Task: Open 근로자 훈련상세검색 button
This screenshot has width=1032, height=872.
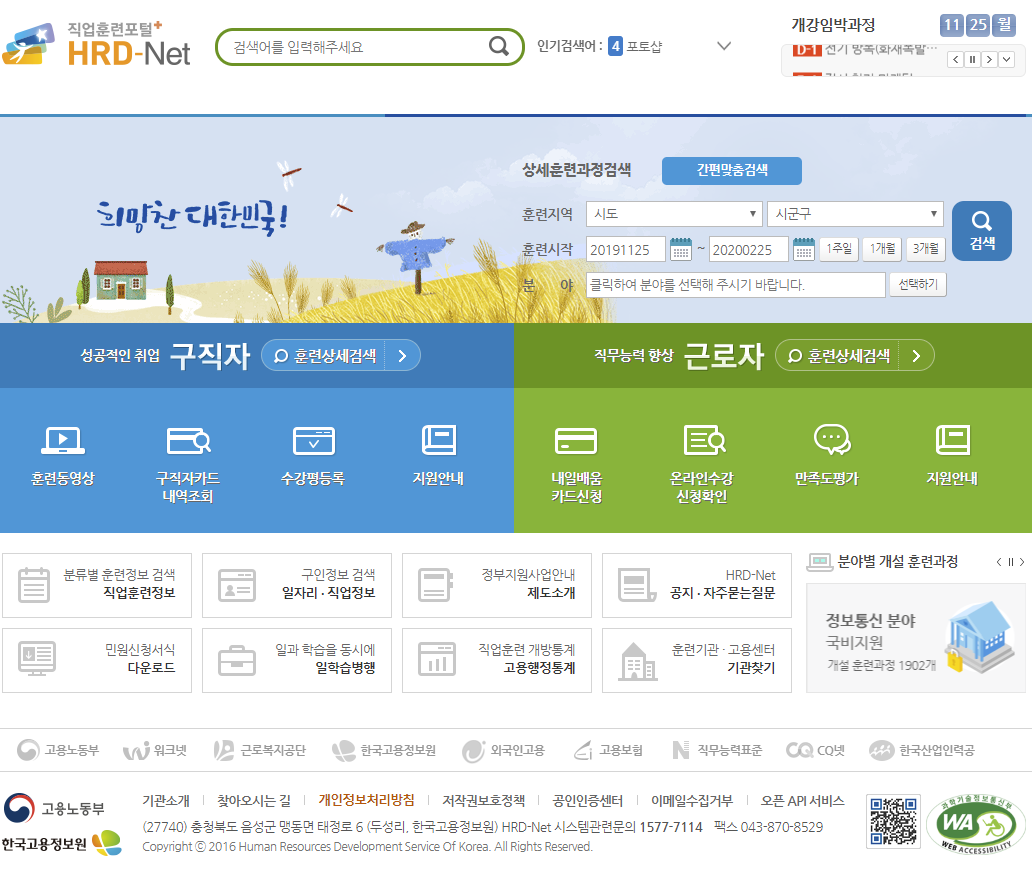Action: click(x=855, y=355)
